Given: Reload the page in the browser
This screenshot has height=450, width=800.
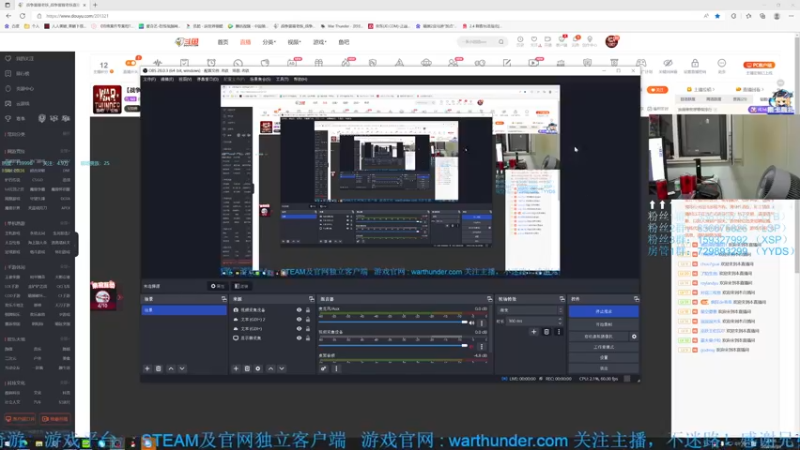Looking at the screenshot, I should click(x=22, y=16).
